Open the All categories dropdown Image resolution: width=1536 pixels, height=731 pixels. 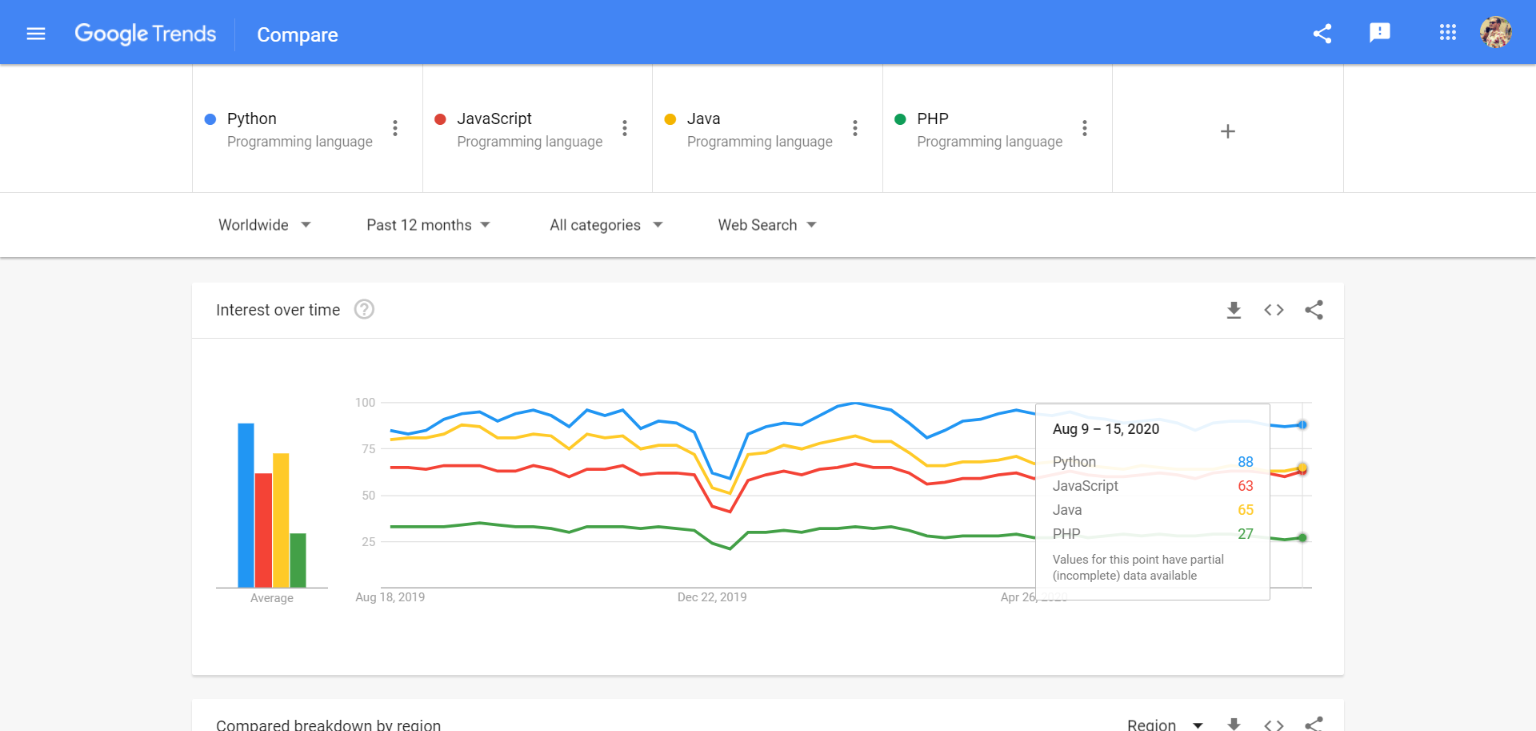click(x=606, y=225)
